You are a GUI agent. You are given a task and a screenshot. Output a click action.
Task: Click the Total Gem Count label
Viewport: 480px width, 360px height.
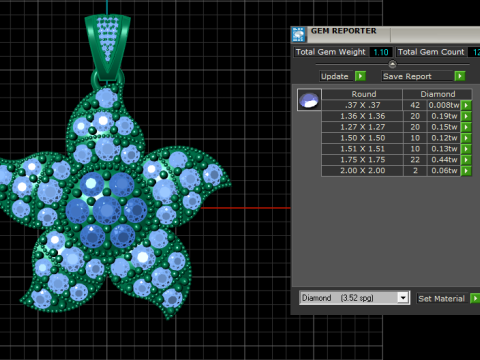click(431, 52)
